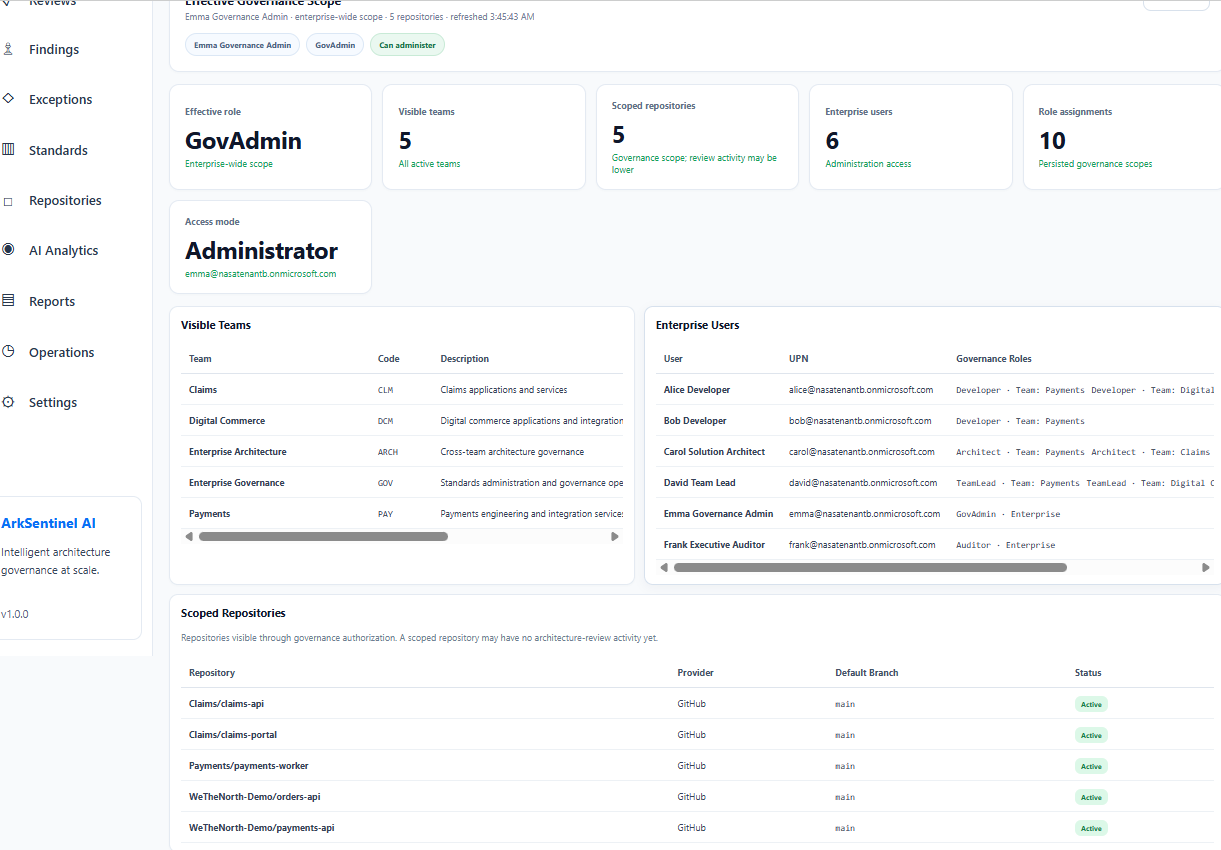Viewport: 1221px width, 850px height.
Task: Select the Claims team row
Action: pyautogui.click(x=402, y=390)
